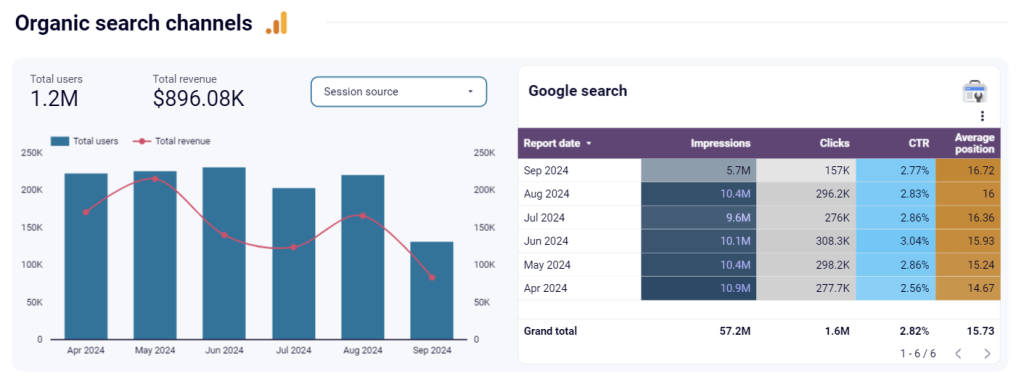
Task: Open the Session source dropdown
Action: click(398, 92)
